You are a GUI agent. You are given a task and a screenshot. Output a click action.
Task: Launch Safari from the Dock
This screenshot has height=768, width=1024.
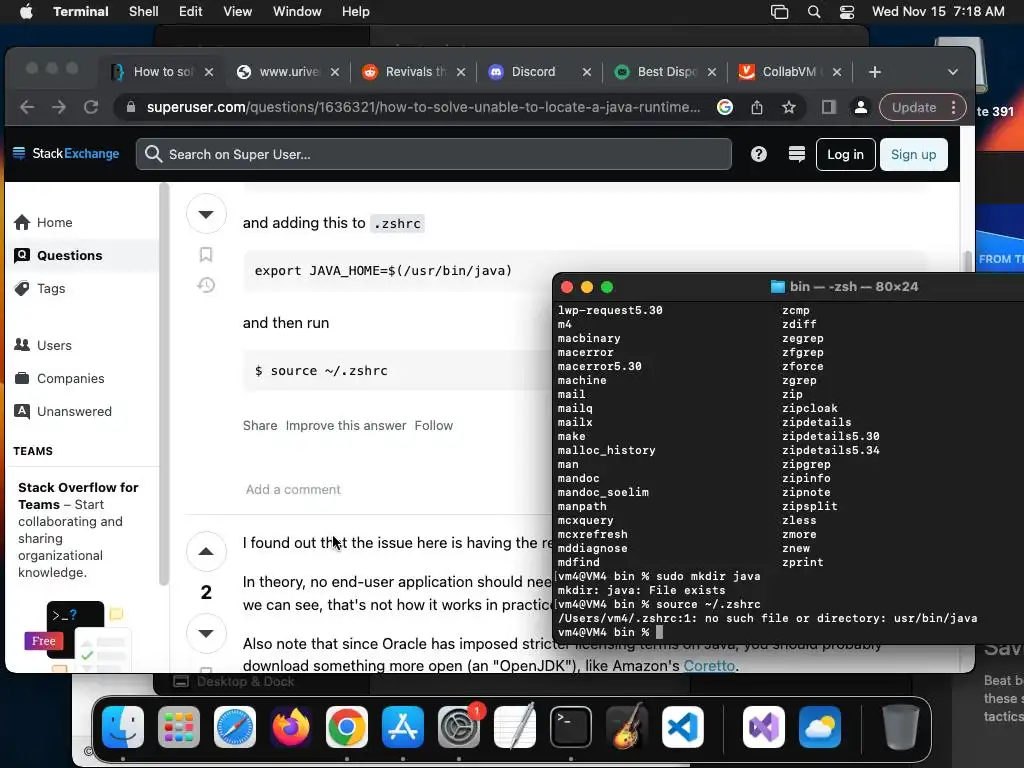(235, 727)
